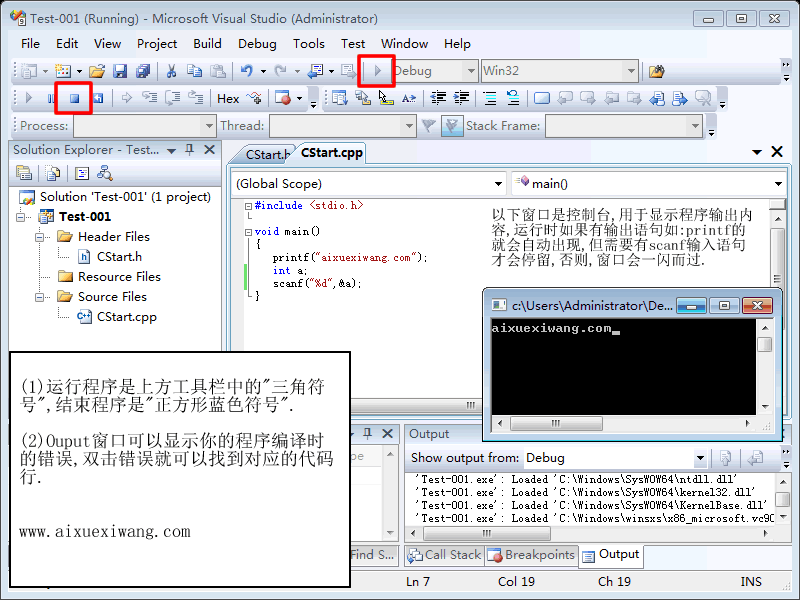Click the Restart debugging icon
800x600 pixels.
point(96,98)
